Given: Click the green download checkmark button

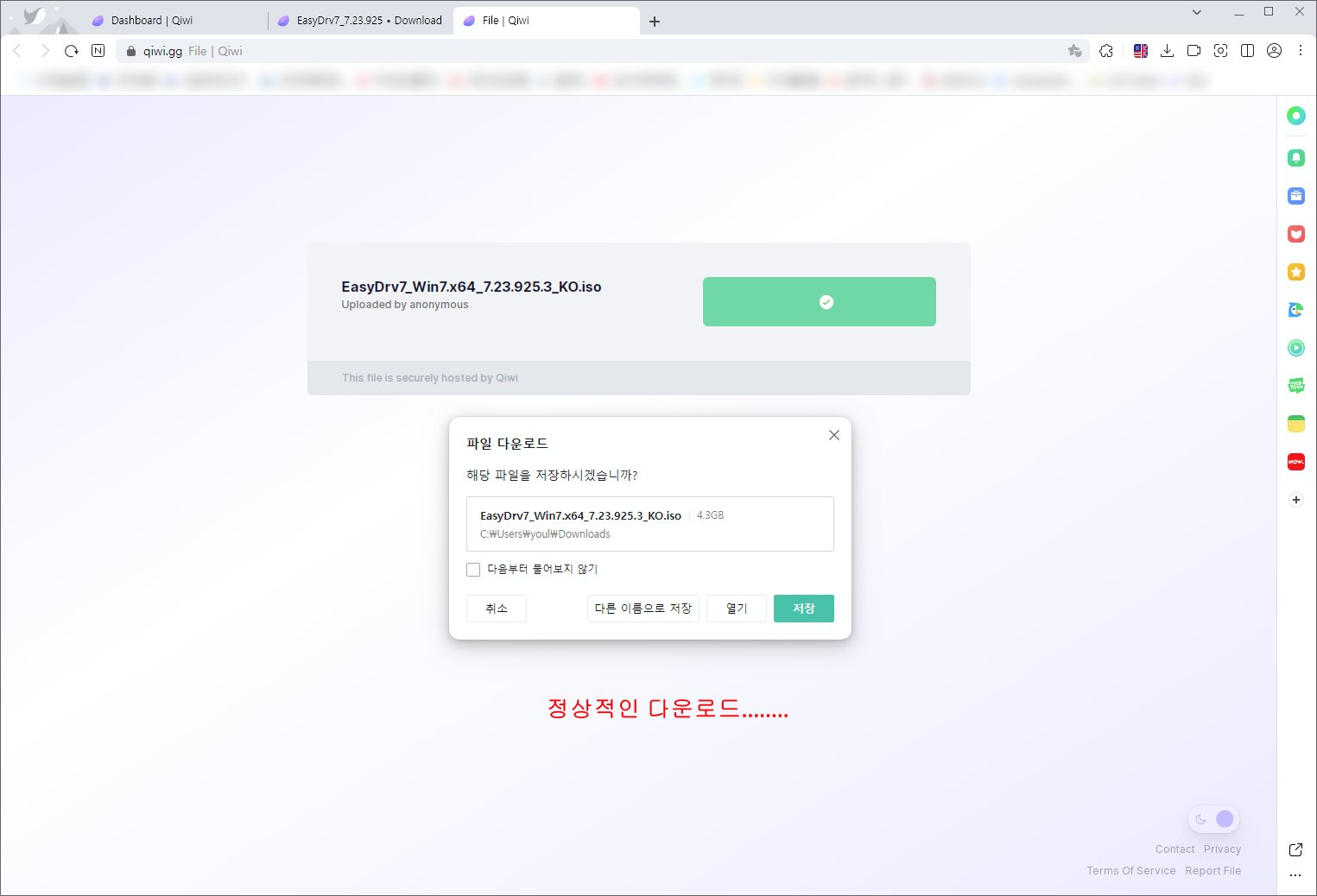Looking at the screenshot, I should pyautogui.click(x=820, y=301).
